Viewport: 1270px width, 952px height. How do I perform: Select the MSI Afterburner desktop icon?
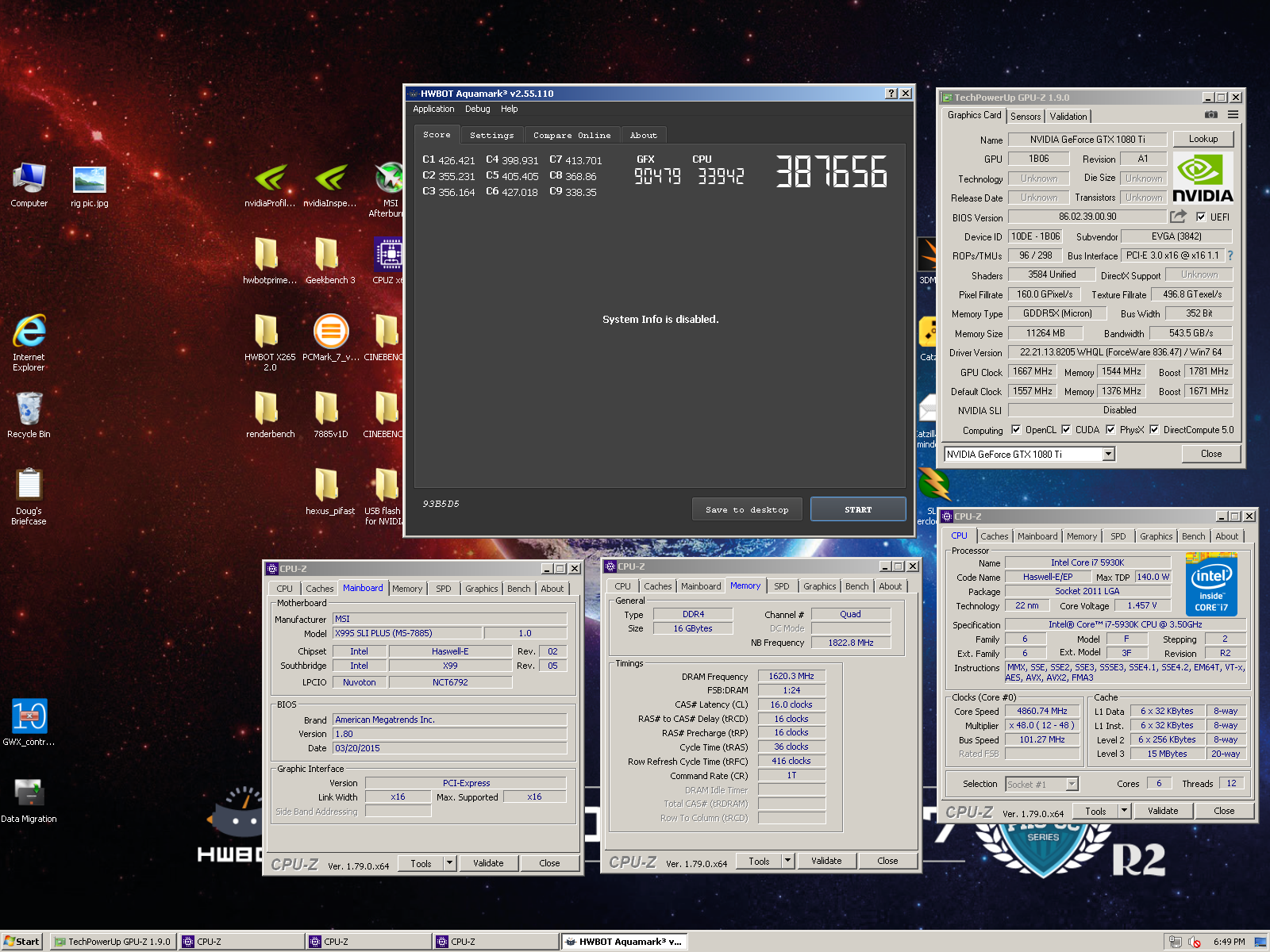[x=388, y=189]
